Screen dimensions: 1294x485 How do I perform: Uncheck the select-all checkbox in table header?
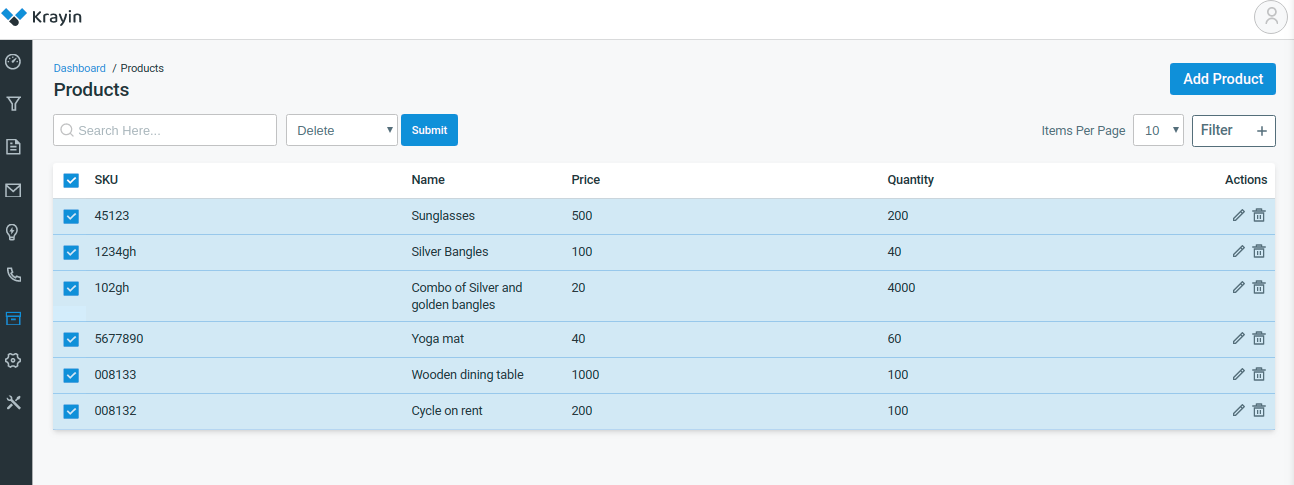[71, 180]
